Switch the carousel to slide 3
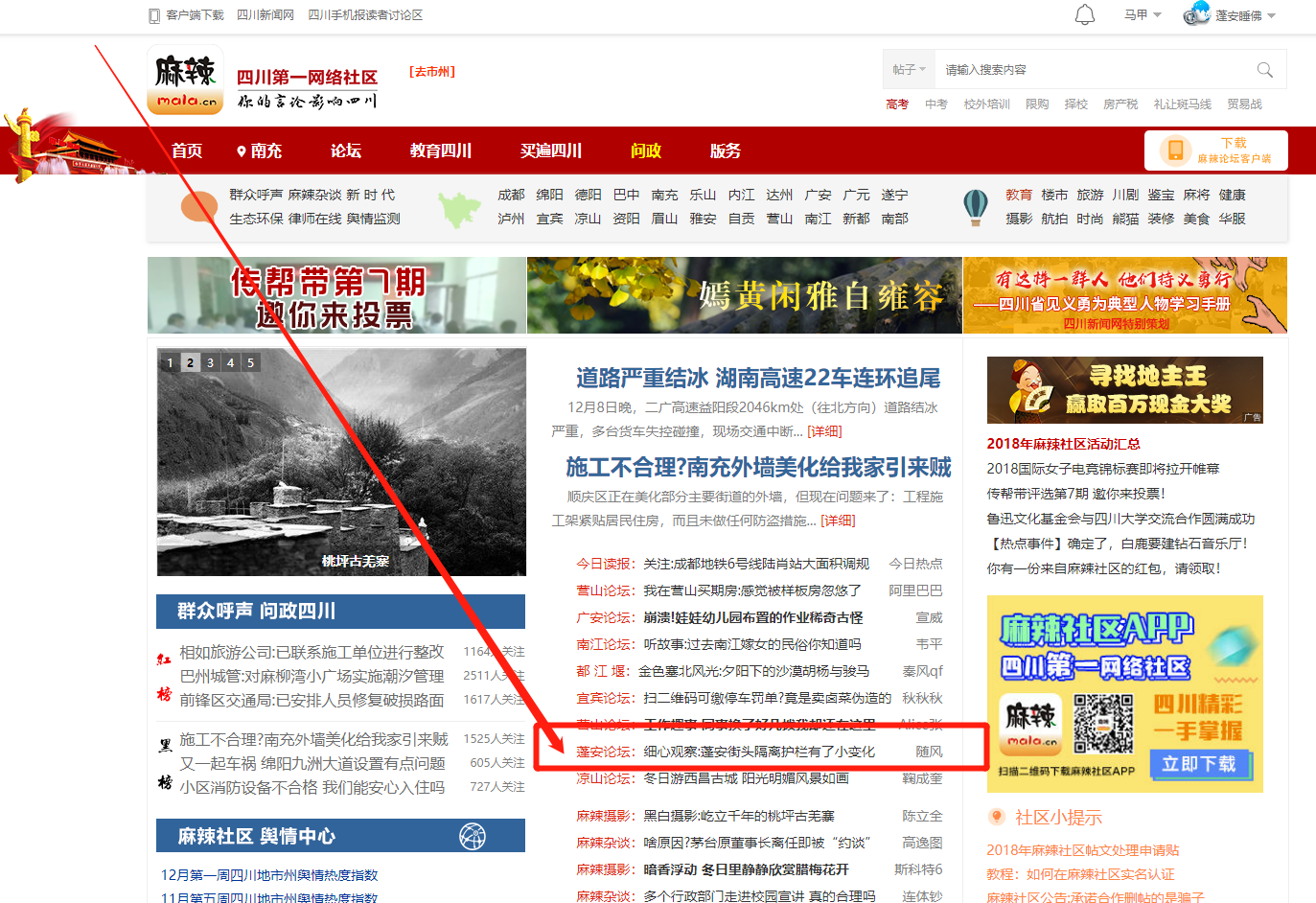Screen dimensions: 1316x903 pyautogui.click(x=210, y=362)
